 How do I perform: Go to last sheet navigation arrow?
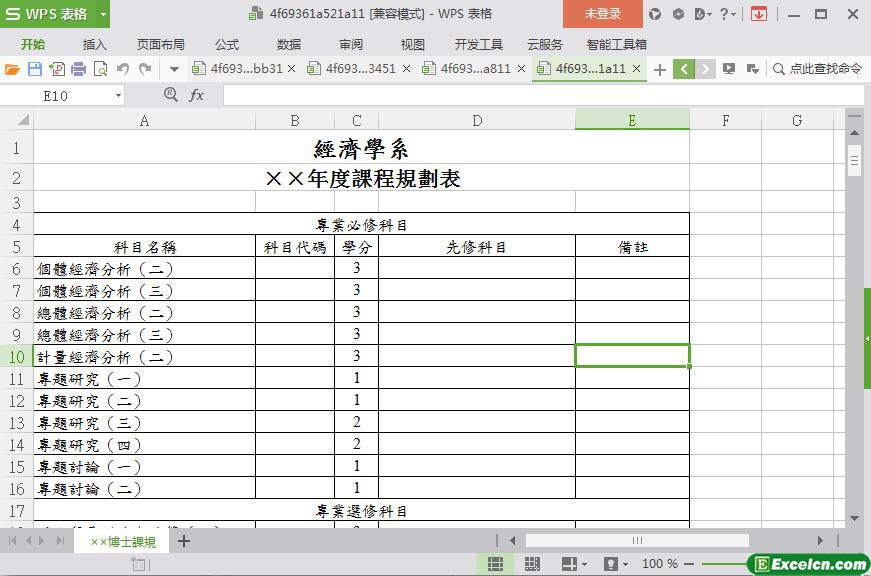(61, 540)
